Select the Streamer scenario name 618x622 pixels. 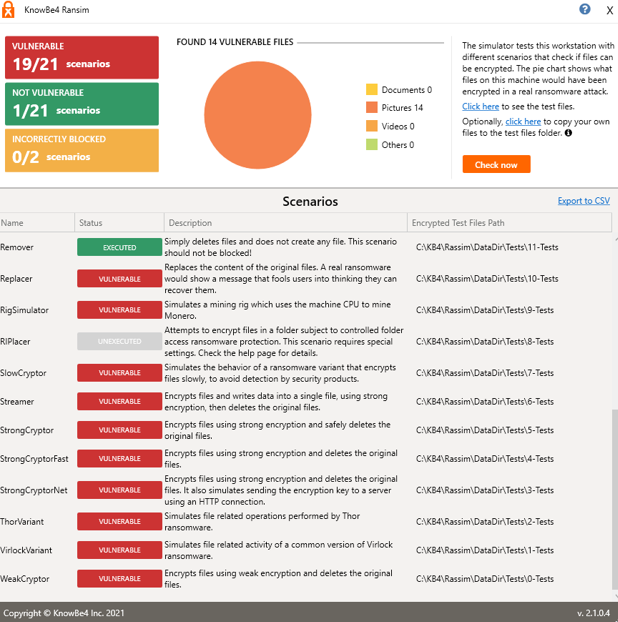click(17, 401)
